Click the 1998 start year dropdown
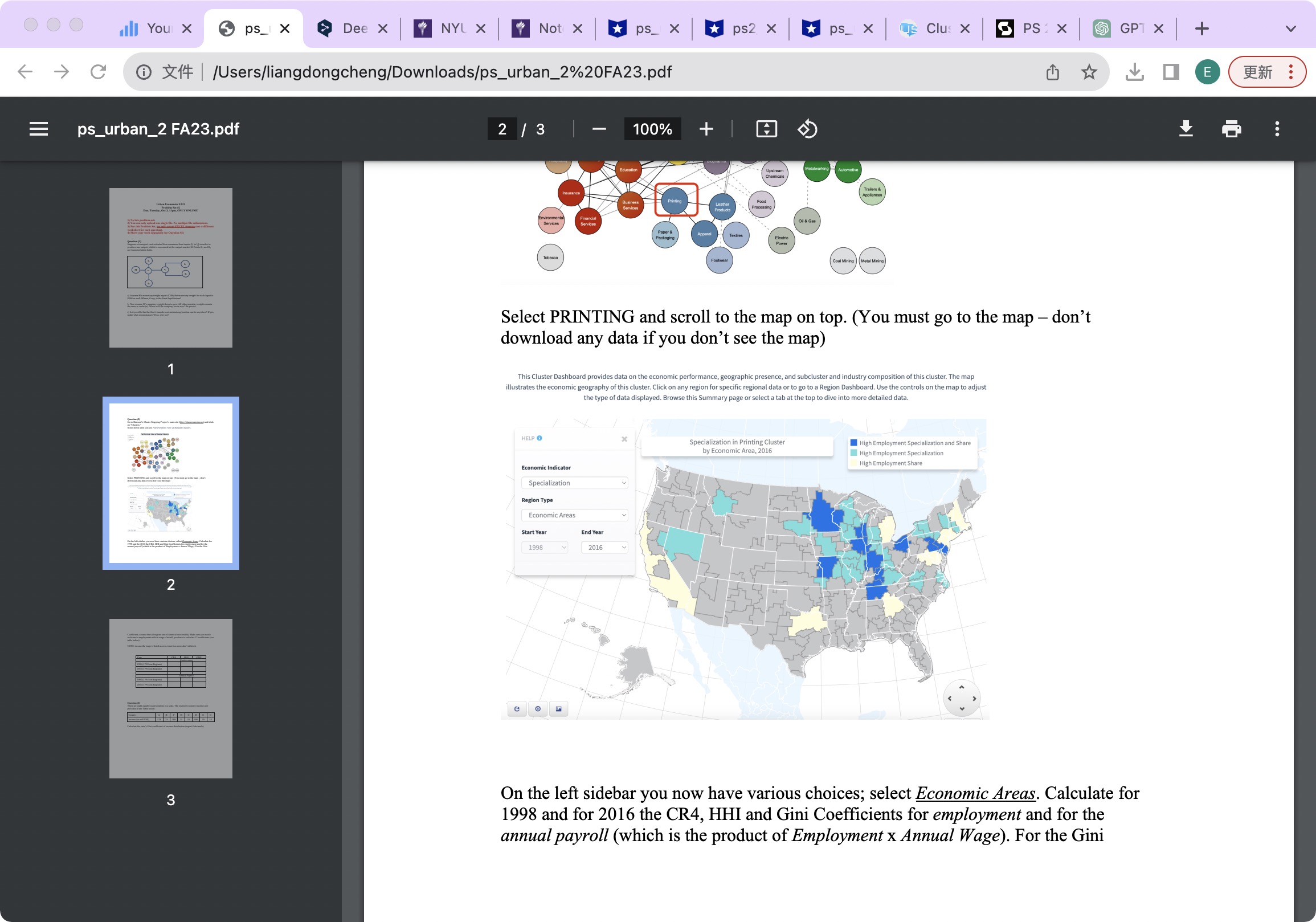This screenshot has width=1316, height=922. pyautogui.click(x=545, y=547)
